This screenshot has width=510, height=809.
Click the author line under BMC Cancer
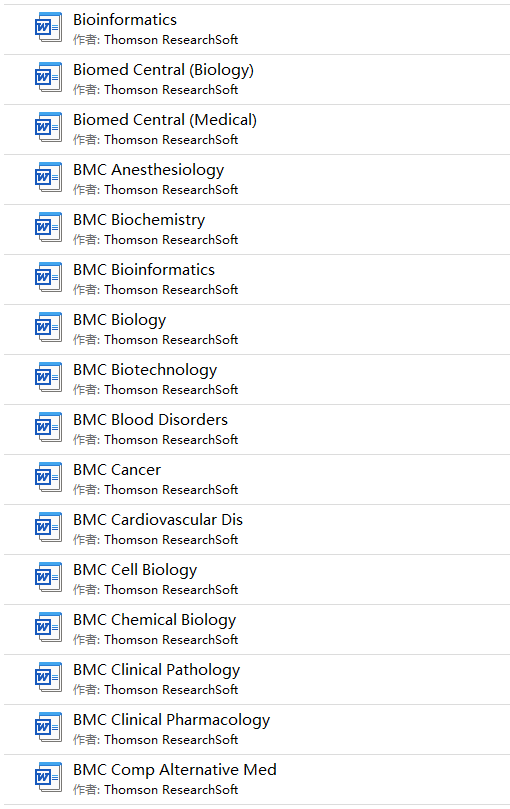point(155,490)
